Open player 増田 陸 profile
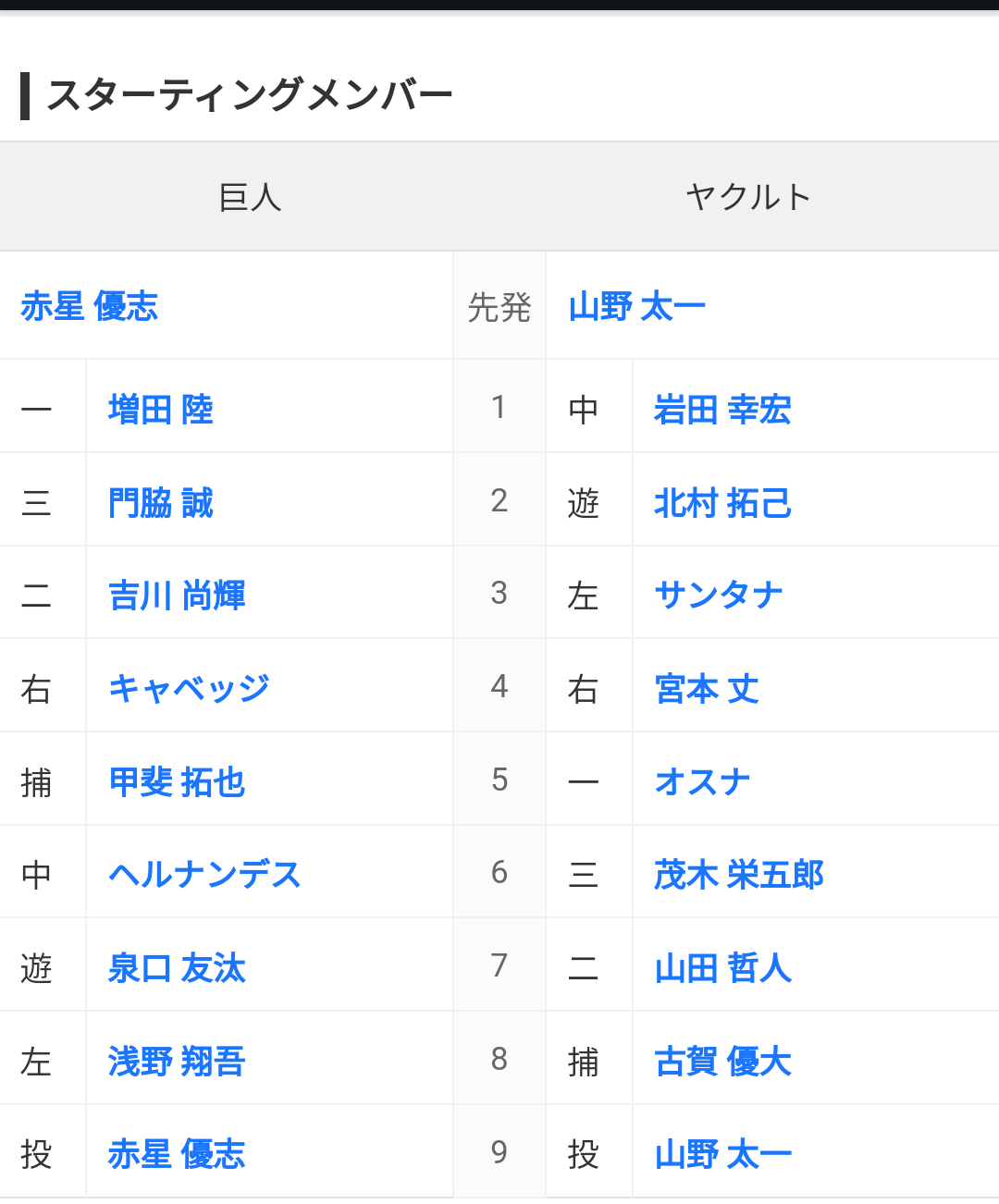999x1204 pixels. coord(161,410)
